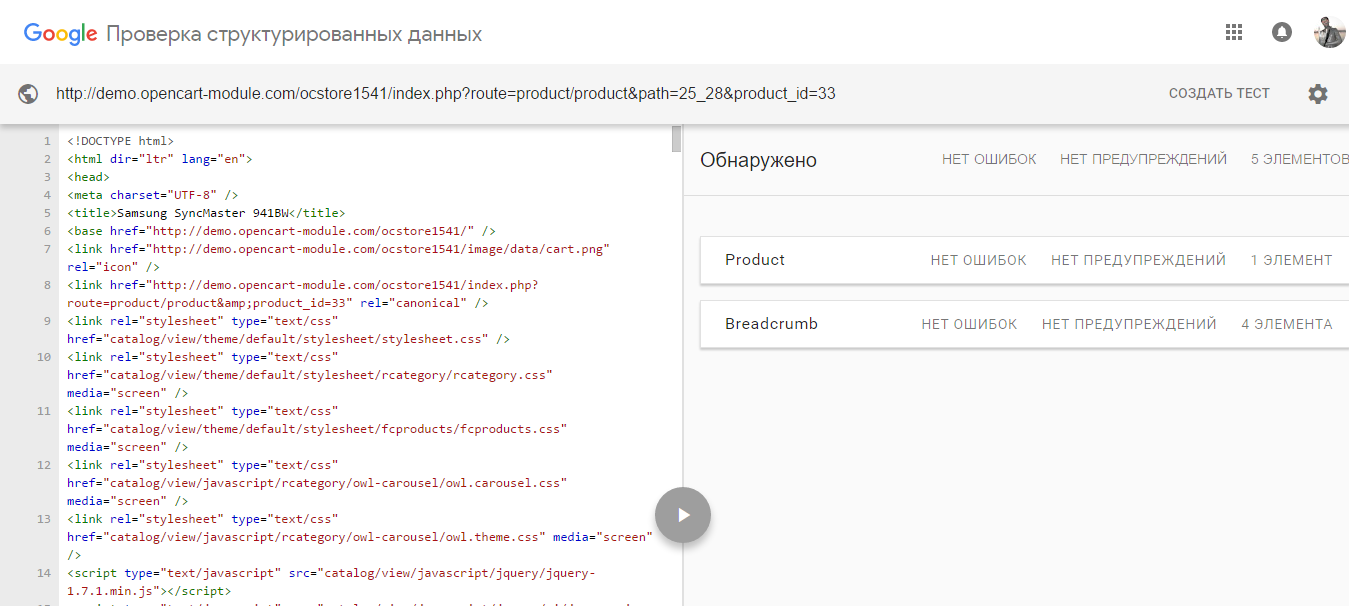Click line number 10 in gutter
Screen dimensions: 1349x606
(x=44, y=357)
